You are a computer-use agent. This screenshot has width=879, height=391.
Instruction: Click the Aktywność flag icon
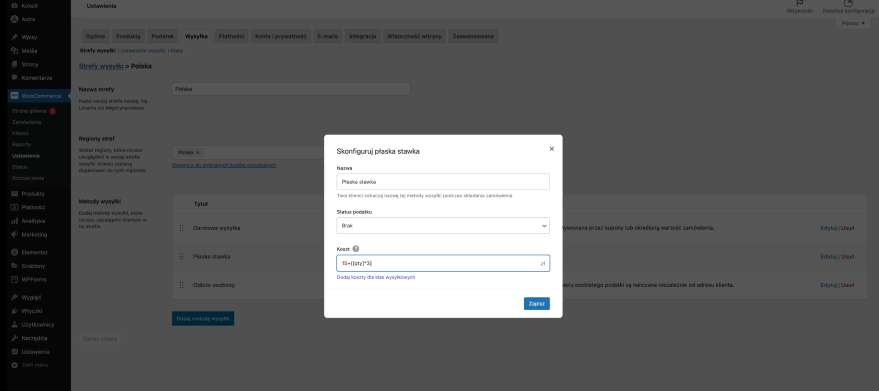799,3
